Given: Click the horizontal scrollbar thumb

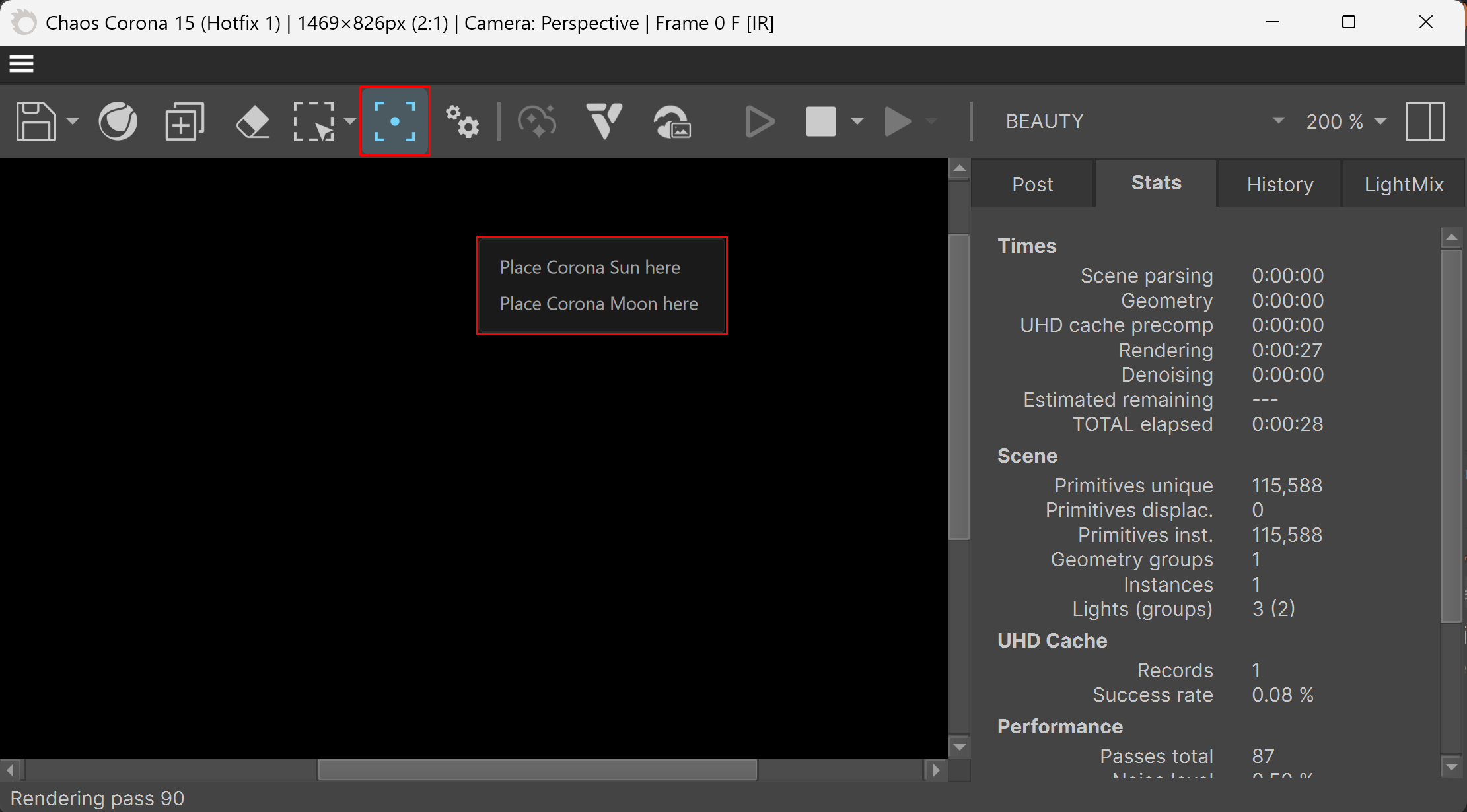Looking at the screenshot, I should (537, 770).
